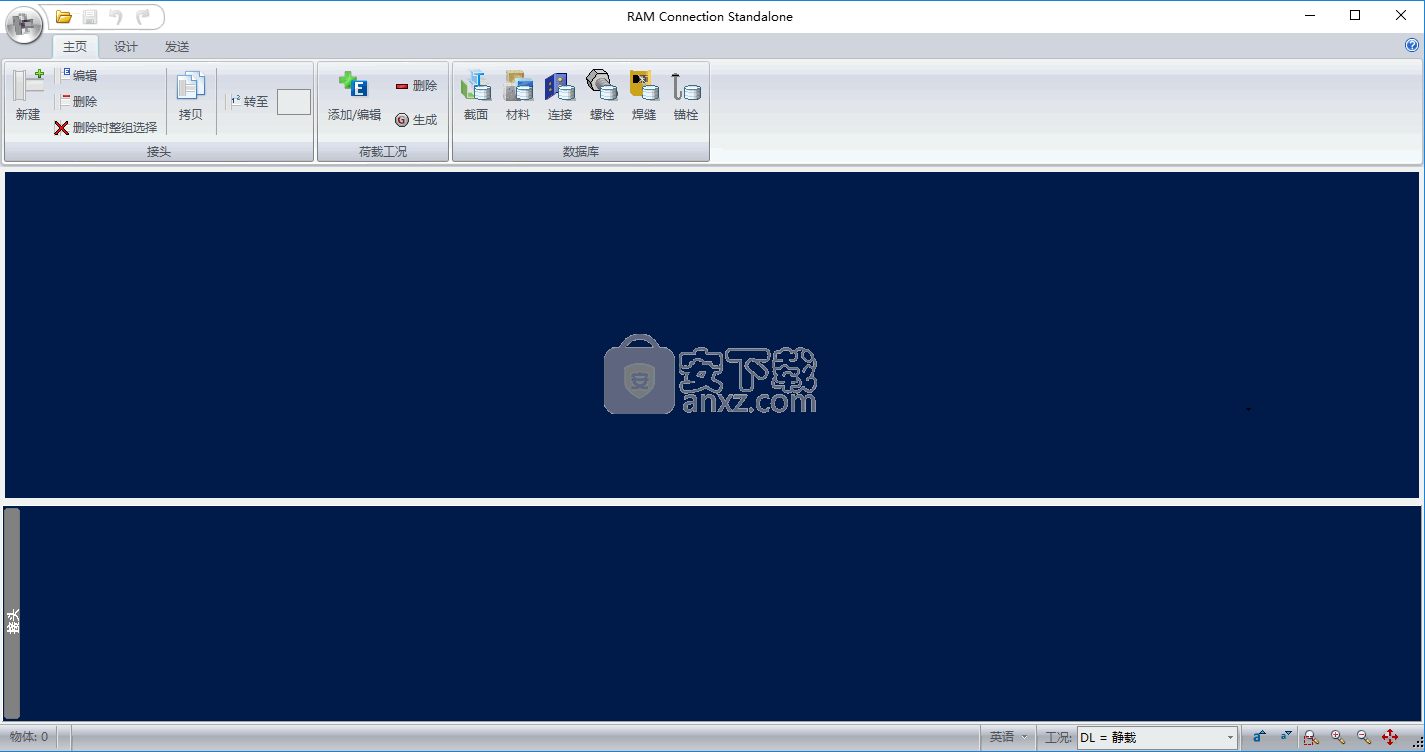Viewport: 1425px width, 752px height.
Task: Open the 连接 connections database
Action: coord(560,96)
